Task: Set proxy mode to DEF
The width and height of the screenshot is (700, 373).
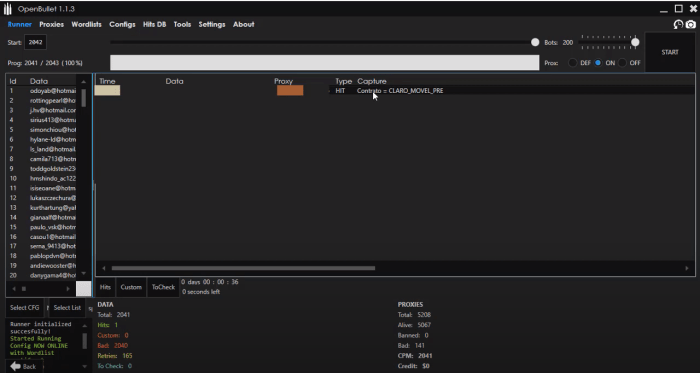Action: (x=572, y=63)
